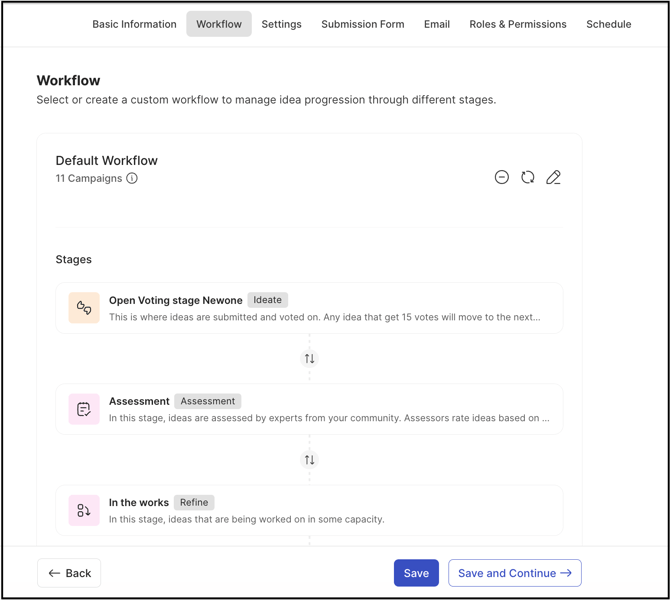Viewport: 670px width, 600px height.
Task: Click the Assessment stage checklist icon
Action: point(84,409)
